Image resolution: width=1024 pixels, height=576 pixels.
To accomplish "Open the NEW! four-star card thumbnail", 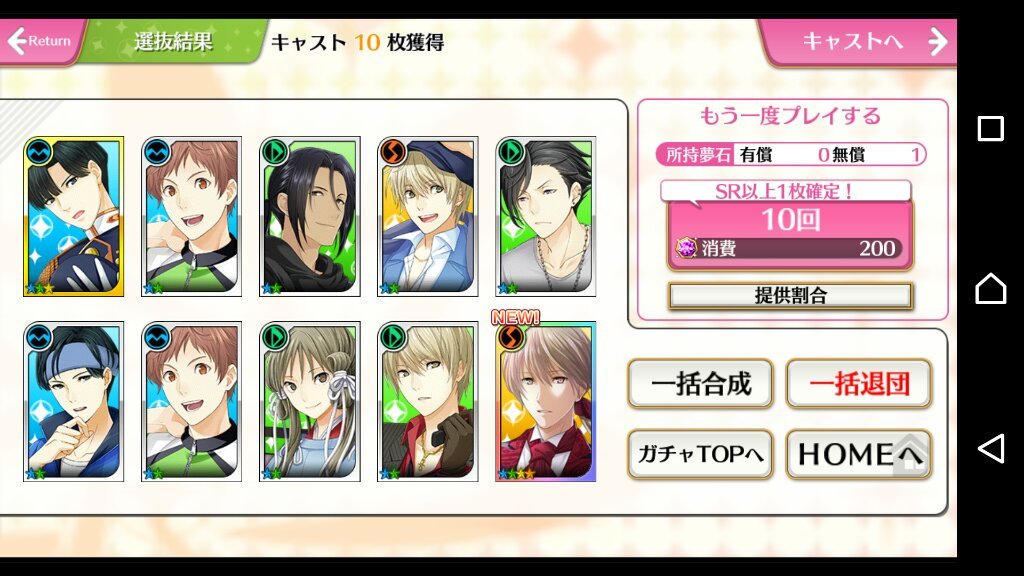I will (x=545, y=402).
